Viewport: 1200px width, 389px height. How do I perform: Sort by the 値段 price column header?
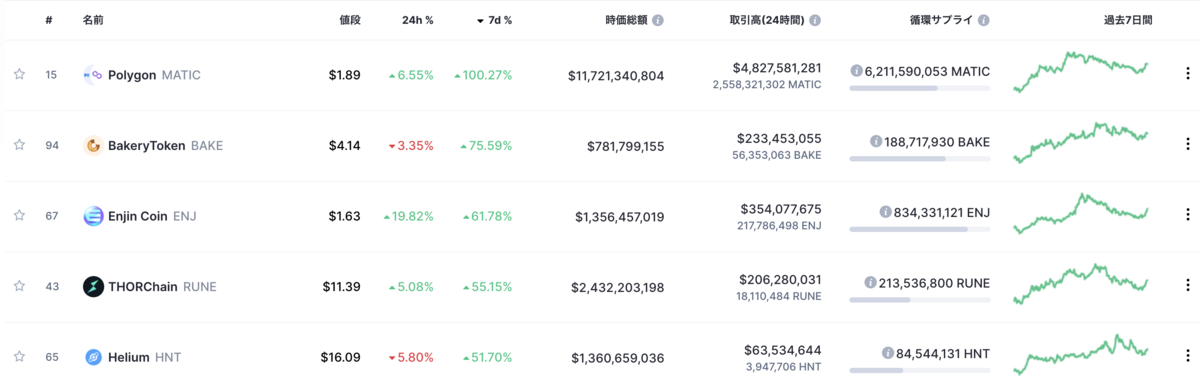[350, 20]
